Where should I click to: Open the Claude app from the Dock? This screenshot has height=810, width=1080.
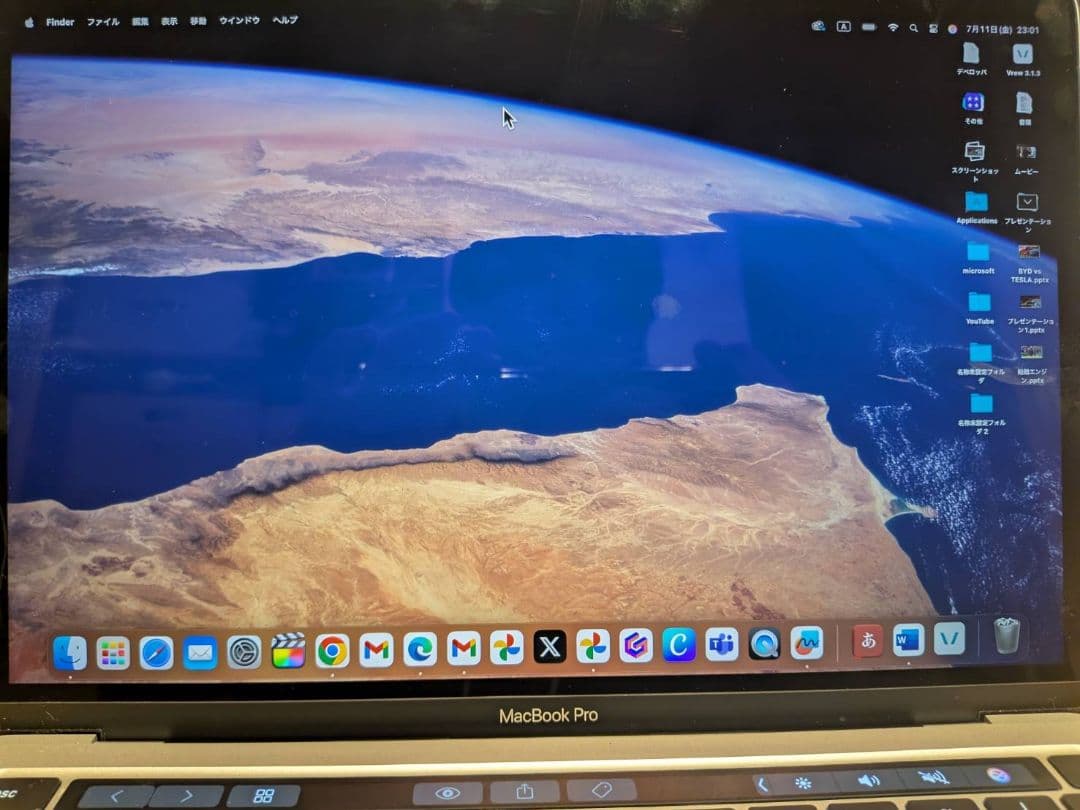coord(680,650)
